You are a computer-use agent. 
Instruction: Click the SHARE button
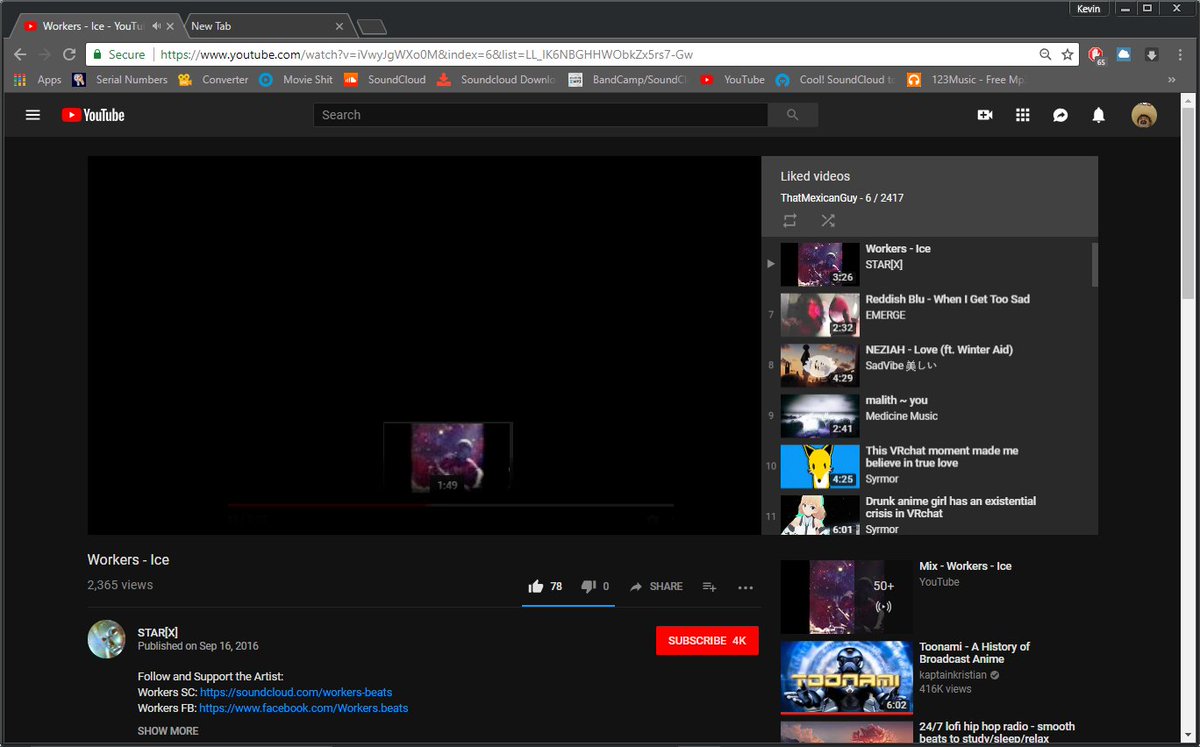pyautogui.click(x=656, y=587)
